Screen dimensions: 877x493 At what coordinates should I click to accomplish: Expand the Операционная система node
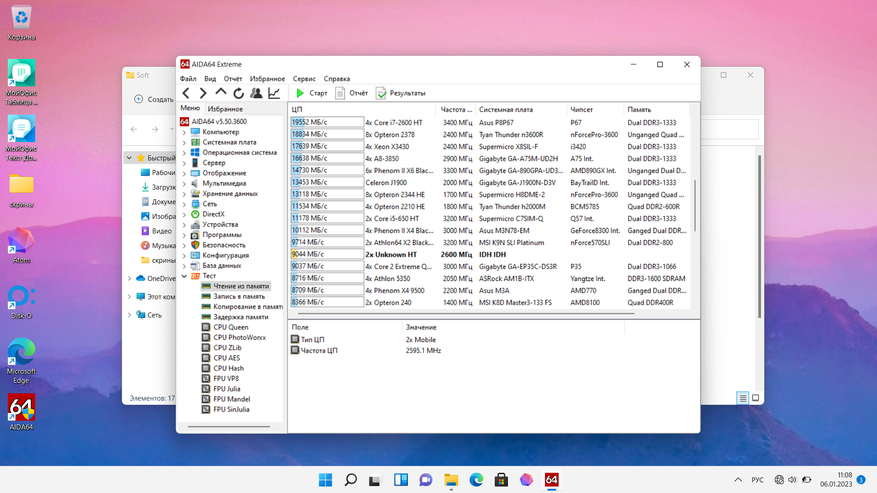tap(185, 153)
